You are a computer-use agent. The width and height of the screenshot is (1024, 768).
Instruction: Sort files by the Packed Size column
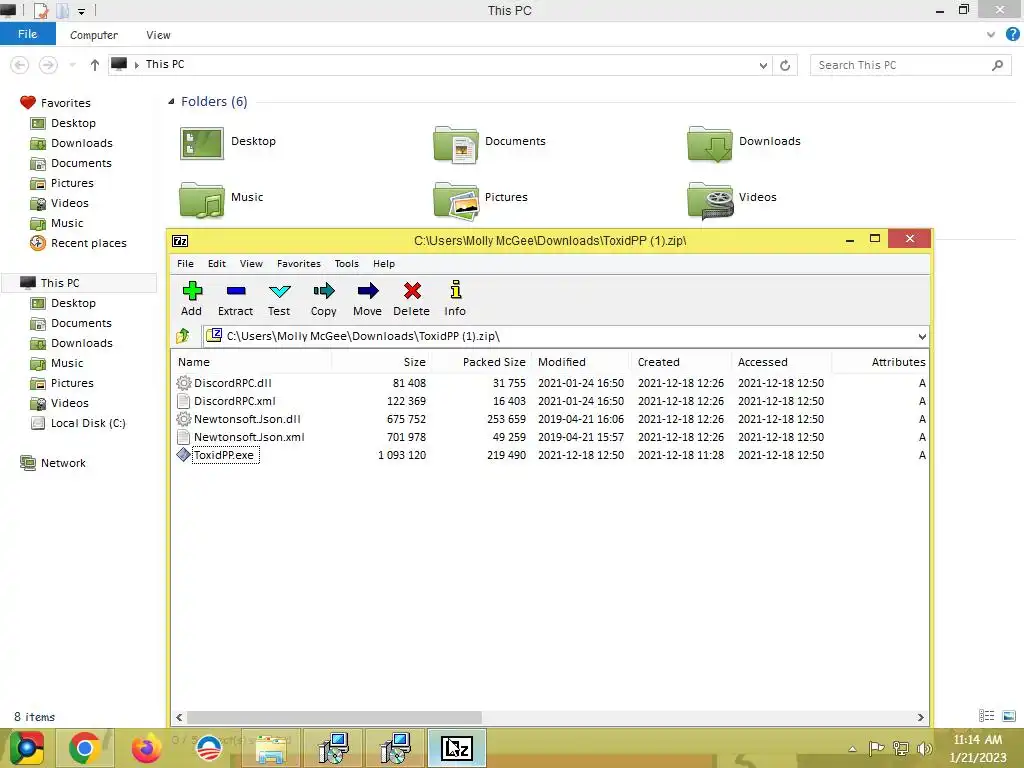click(x=482, y=362)
